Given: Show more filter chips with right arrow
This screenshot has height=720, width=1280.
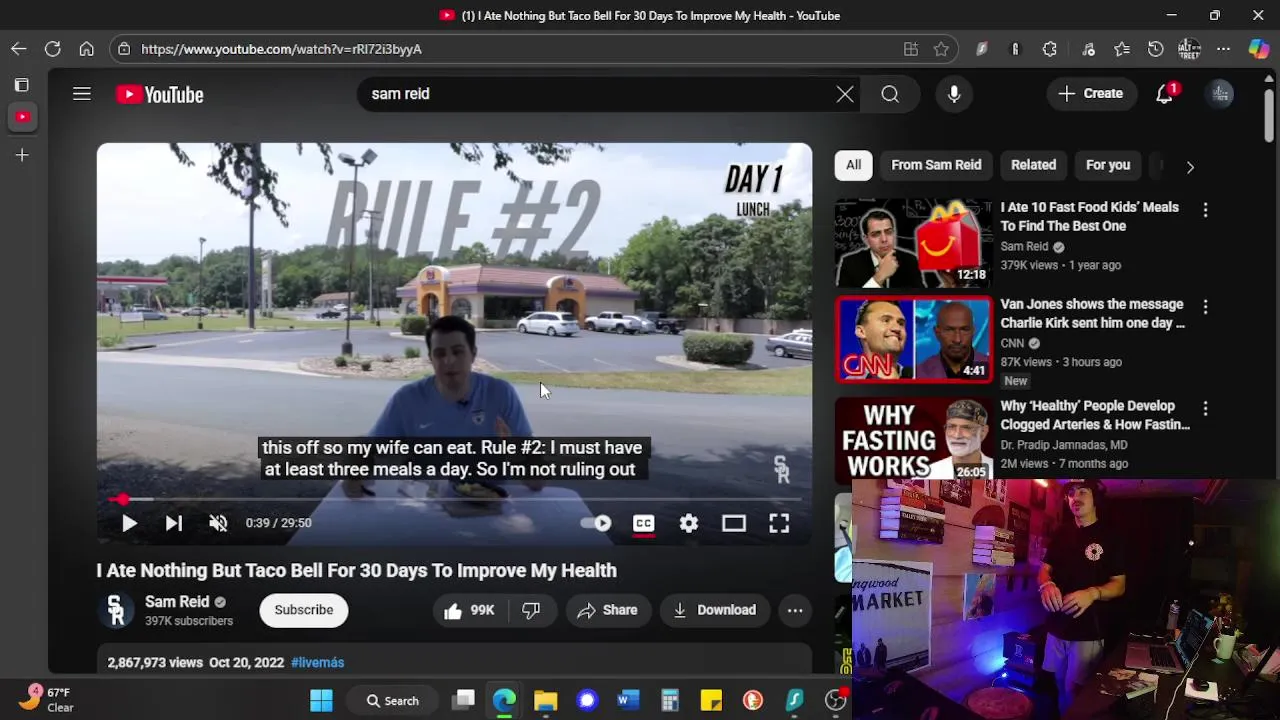Looking at the screenshot, I should pyautogui.click(x=1190, y=166).
